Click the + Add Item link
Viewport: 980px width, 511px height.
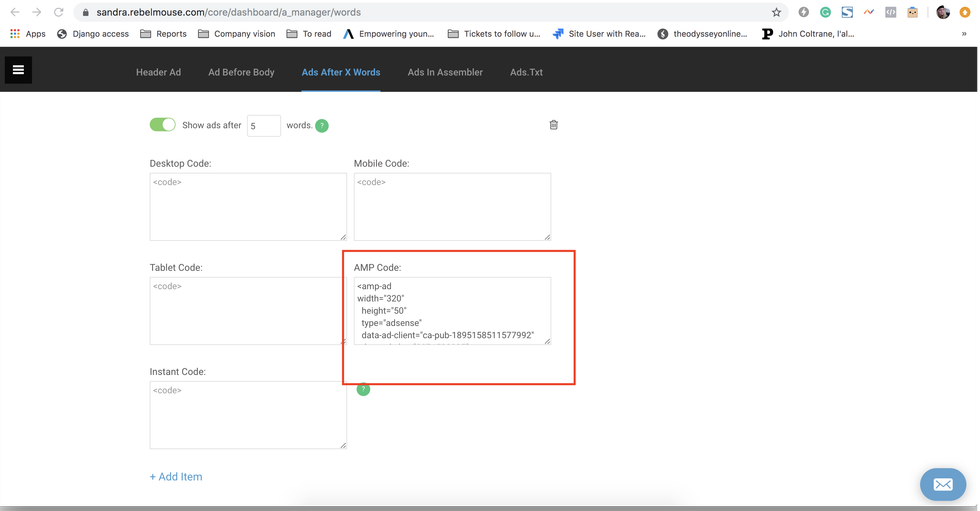tap(176, 477)
